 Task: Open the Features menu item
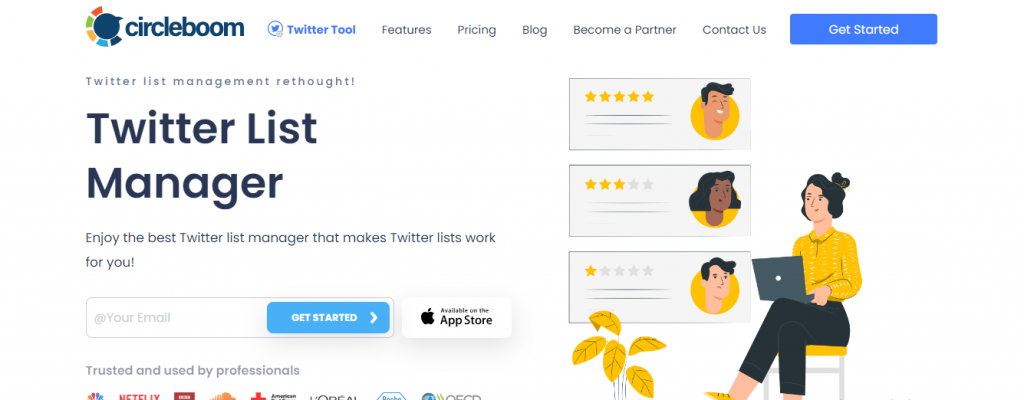(406, 30)
